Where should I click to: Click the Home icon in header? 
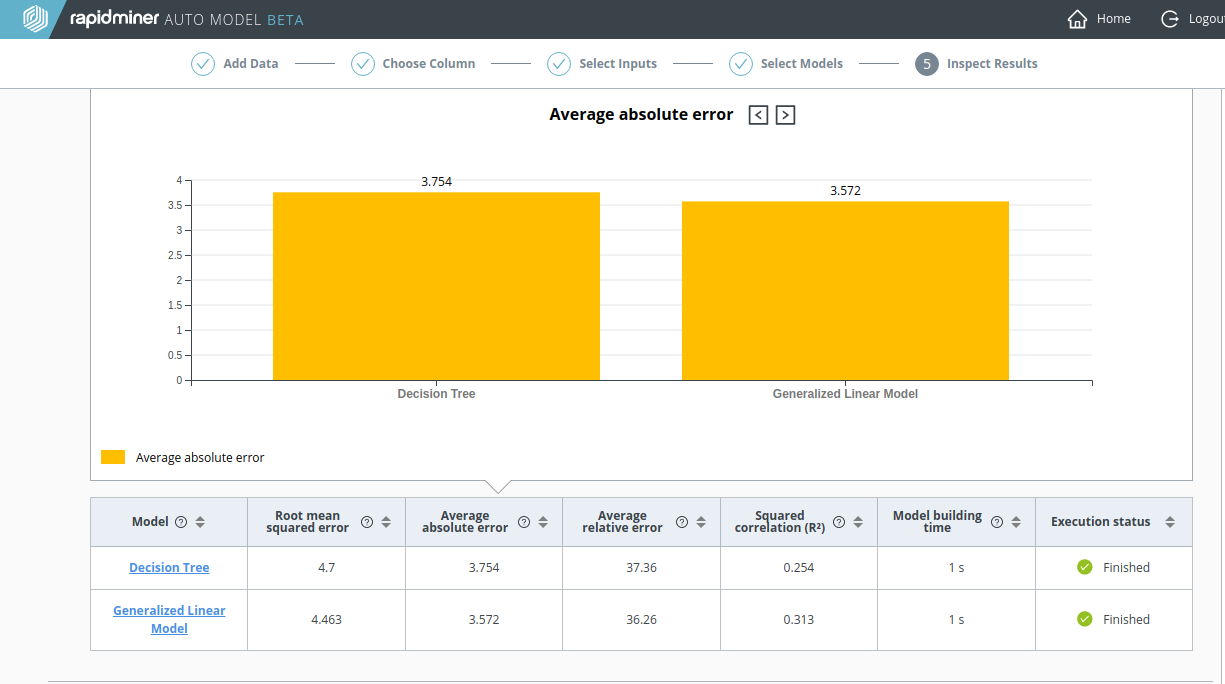tap(1077, 19)
